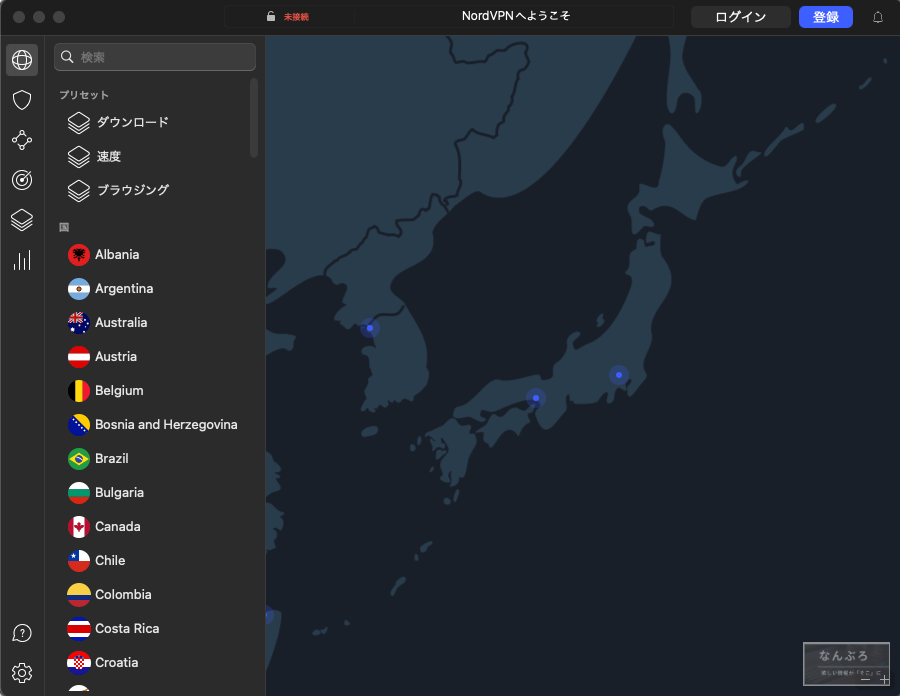Viewport: 900px width, 696px height.
Task: Open the target radar monitor icon
Action: click(x=22, y=180)
